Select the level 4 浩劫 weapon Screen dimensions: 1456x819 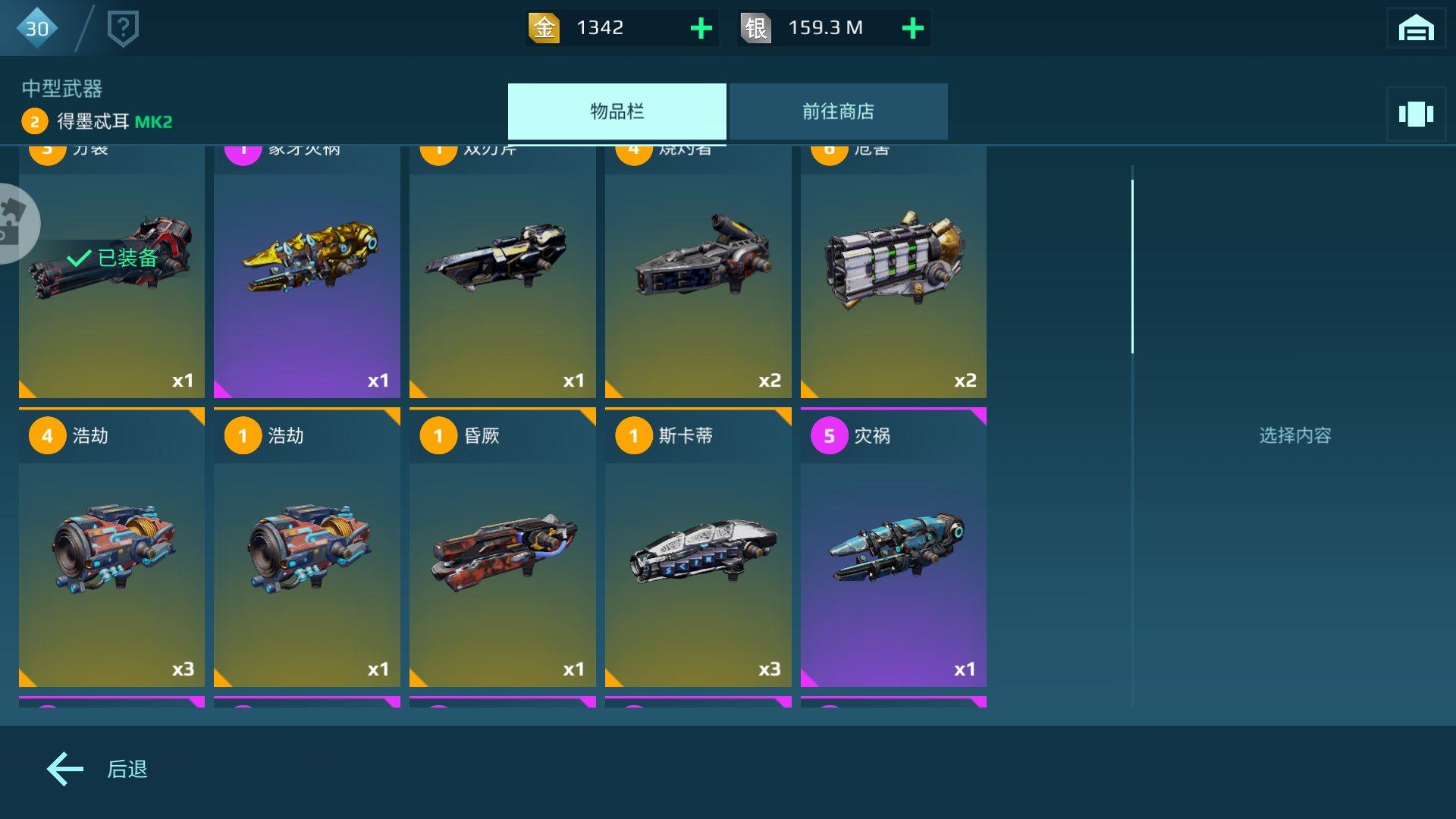(111, 548)
